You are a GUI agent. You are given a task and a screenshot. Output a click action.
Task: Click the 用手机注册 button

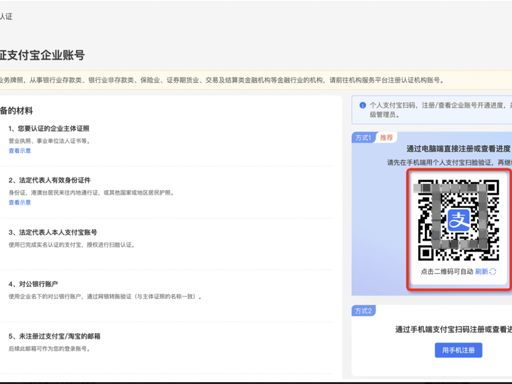pyautogui.click(x=458, y=350)
